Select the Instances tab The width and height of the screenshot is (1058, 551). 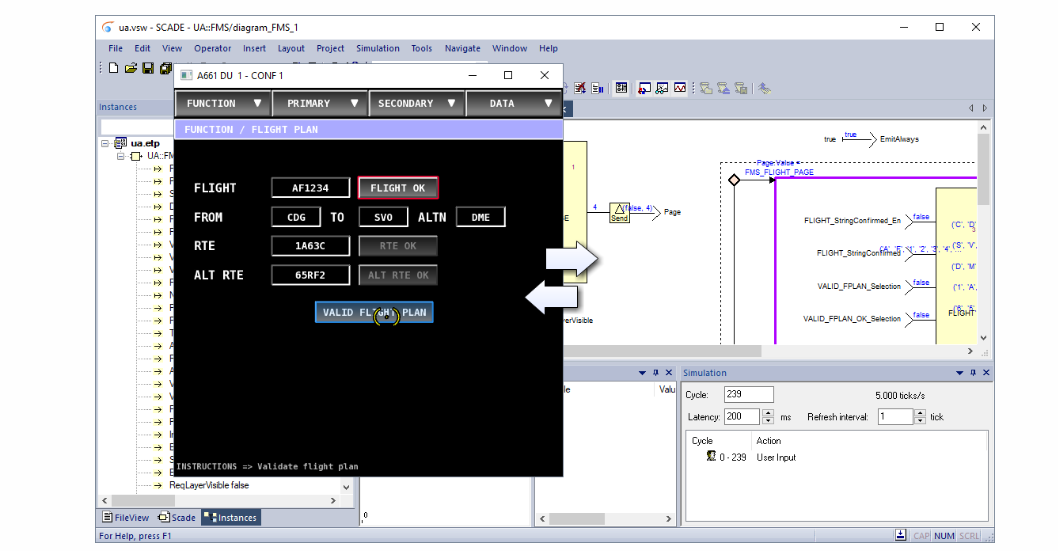coord(231,517)
